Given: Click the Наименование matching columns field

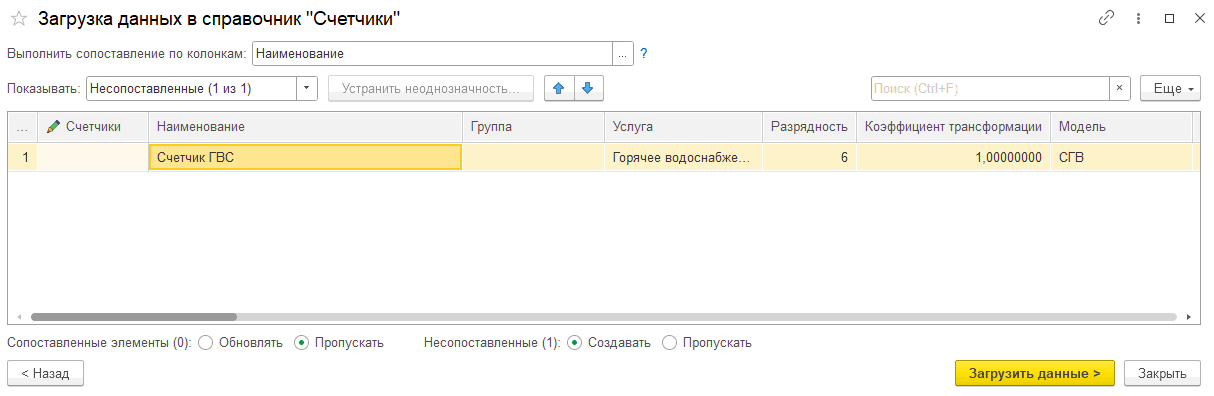Looking at the screenshot, I should tap(432, 53).
